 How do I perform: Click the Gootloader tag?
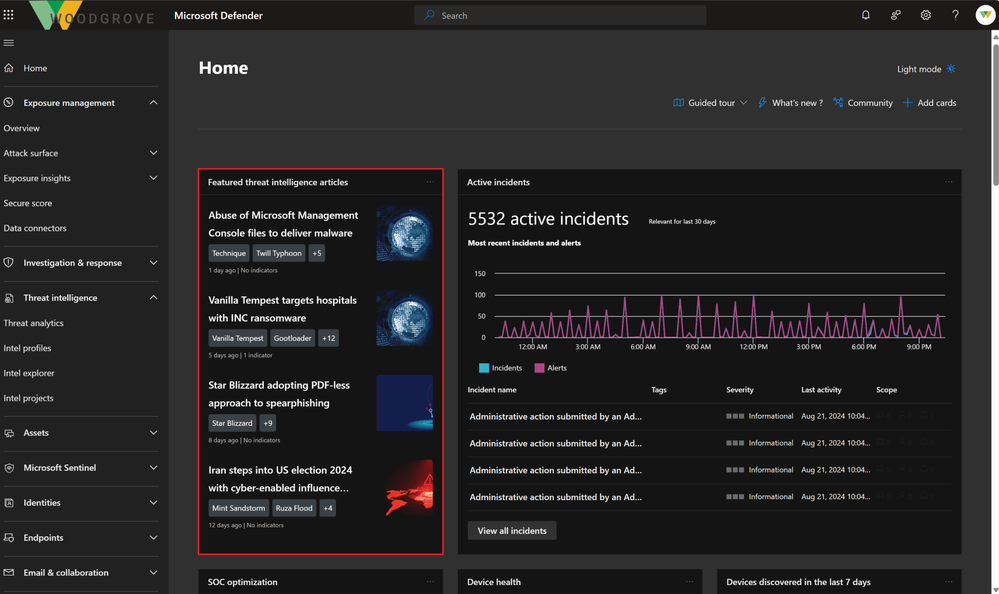click(x=292, y=338)
